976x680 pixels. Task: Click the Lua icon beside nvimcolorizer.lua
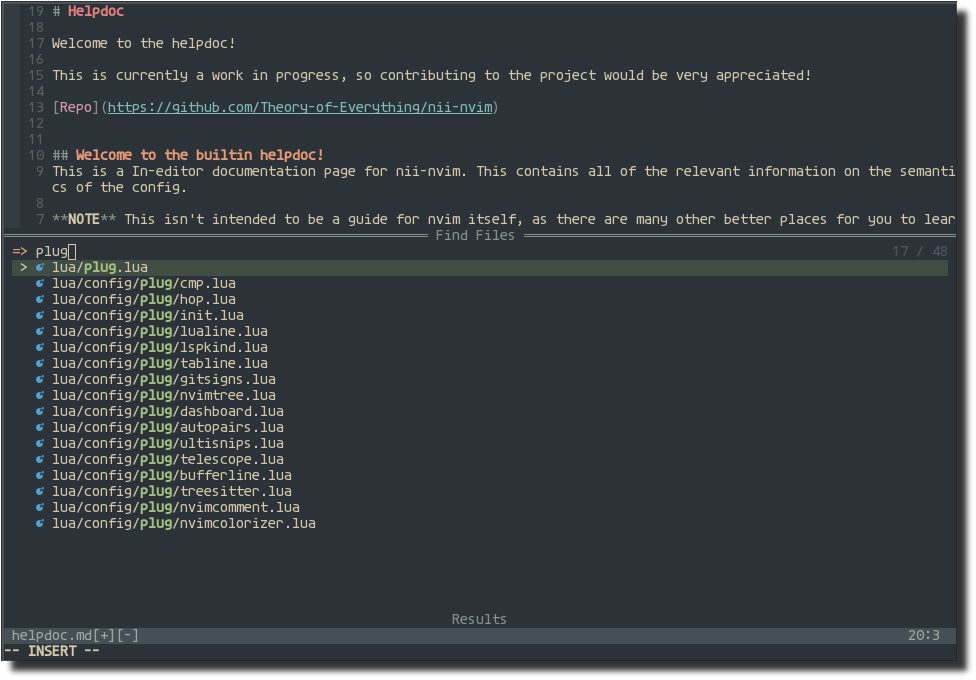(40, 524)
